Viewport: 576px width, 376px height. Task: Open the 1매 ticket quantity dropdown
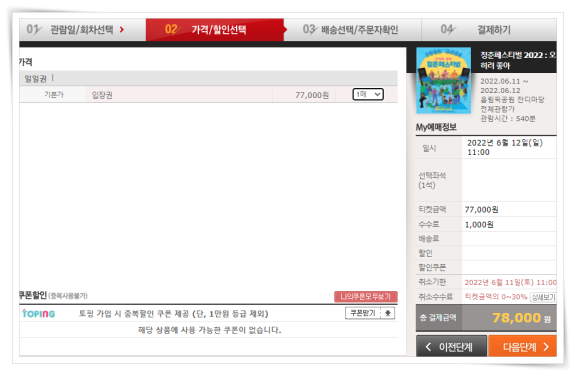pyautogui.click(x=368, y=94)
